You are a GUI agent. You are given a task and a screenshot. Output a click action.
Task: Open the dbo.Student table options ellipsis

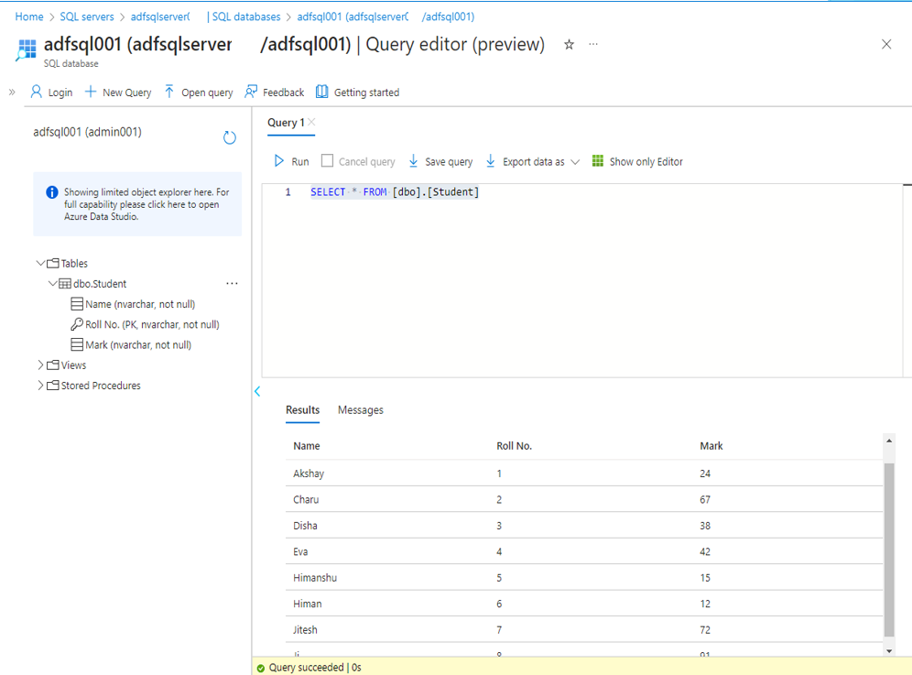232,284
